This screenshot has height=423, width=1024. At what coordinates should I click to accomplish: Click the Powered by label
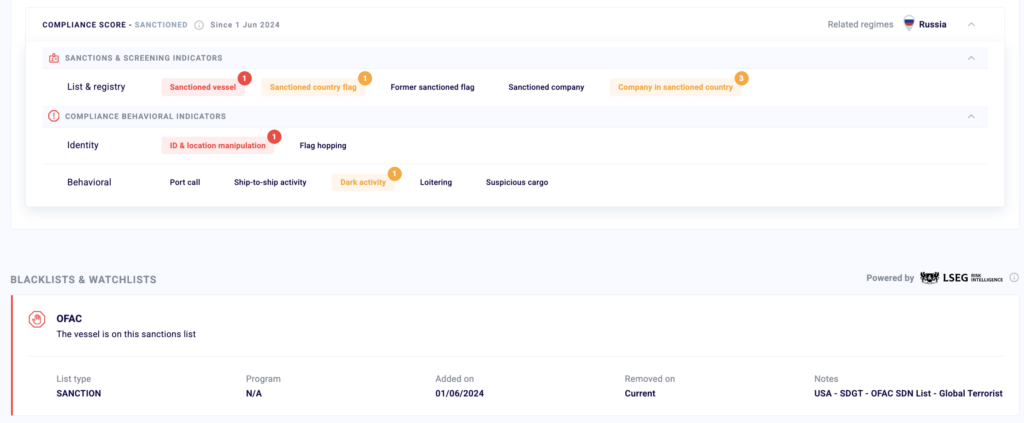point(890,277)
